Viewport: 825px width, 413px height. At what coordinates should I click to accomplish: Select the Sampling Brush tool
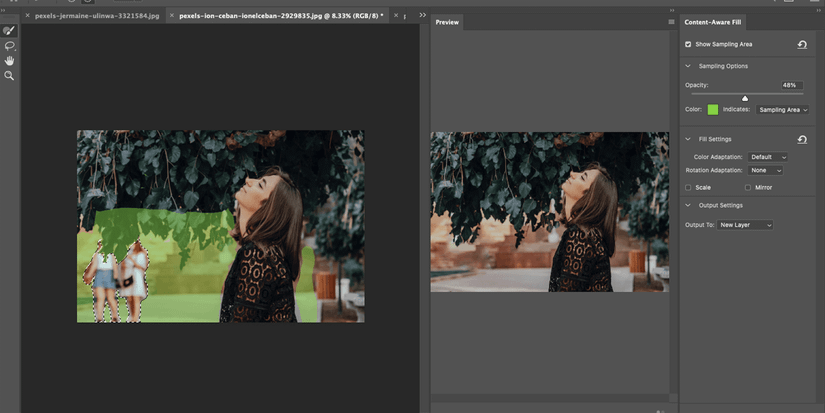click(x=10, y=30)
